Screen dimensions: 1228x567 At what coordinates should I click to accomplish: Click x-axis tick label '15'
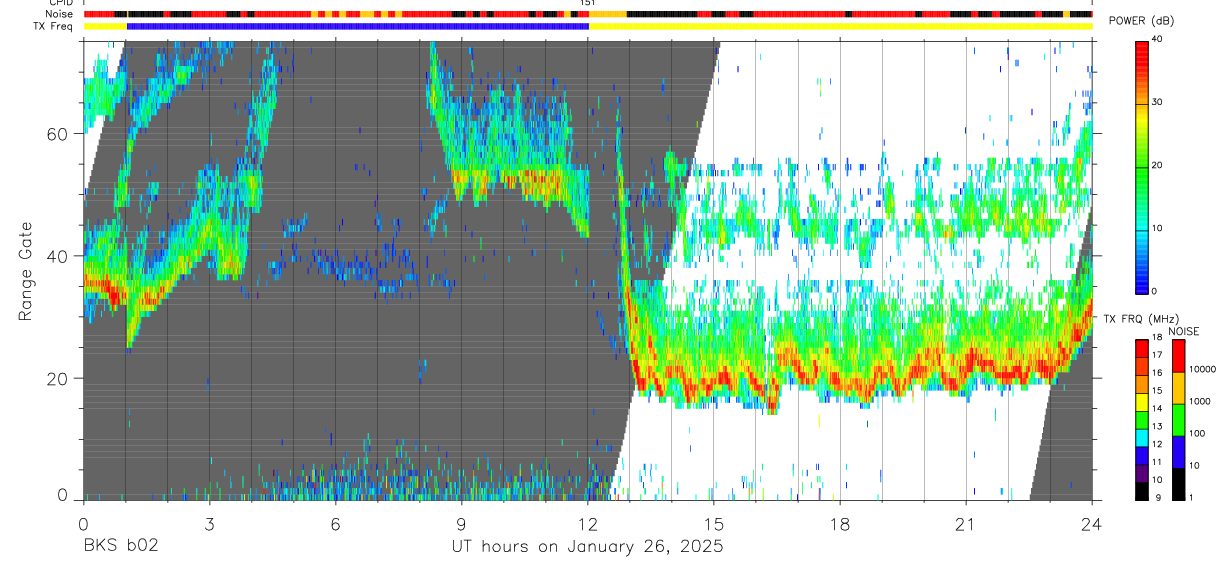pos(713,523)
